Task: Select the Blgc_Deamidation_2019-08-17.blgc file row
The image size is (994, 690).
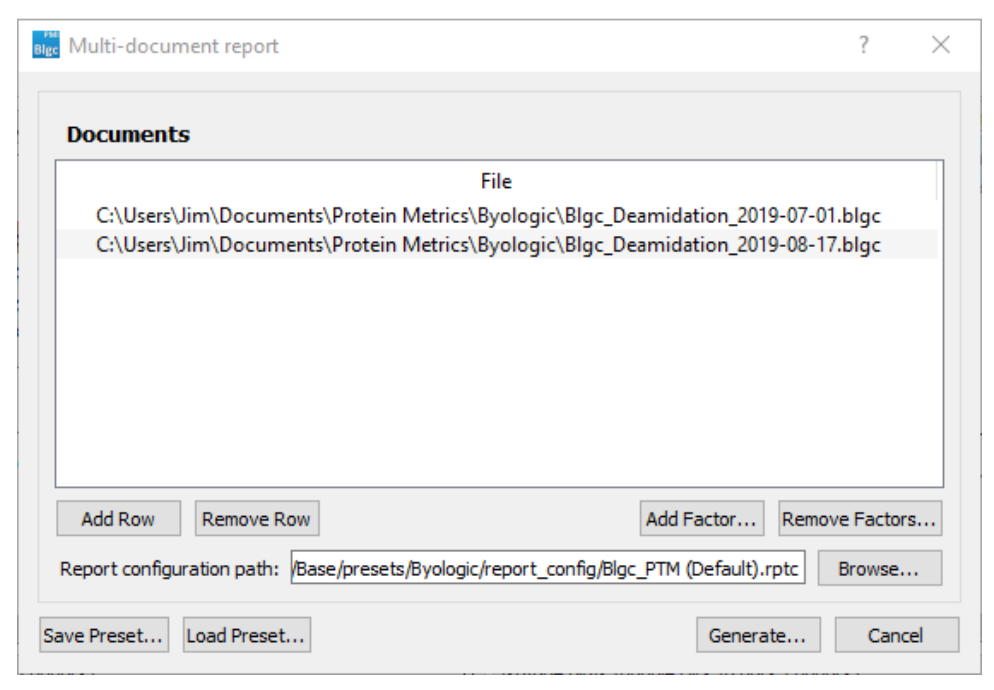Action: click(496, 245)
